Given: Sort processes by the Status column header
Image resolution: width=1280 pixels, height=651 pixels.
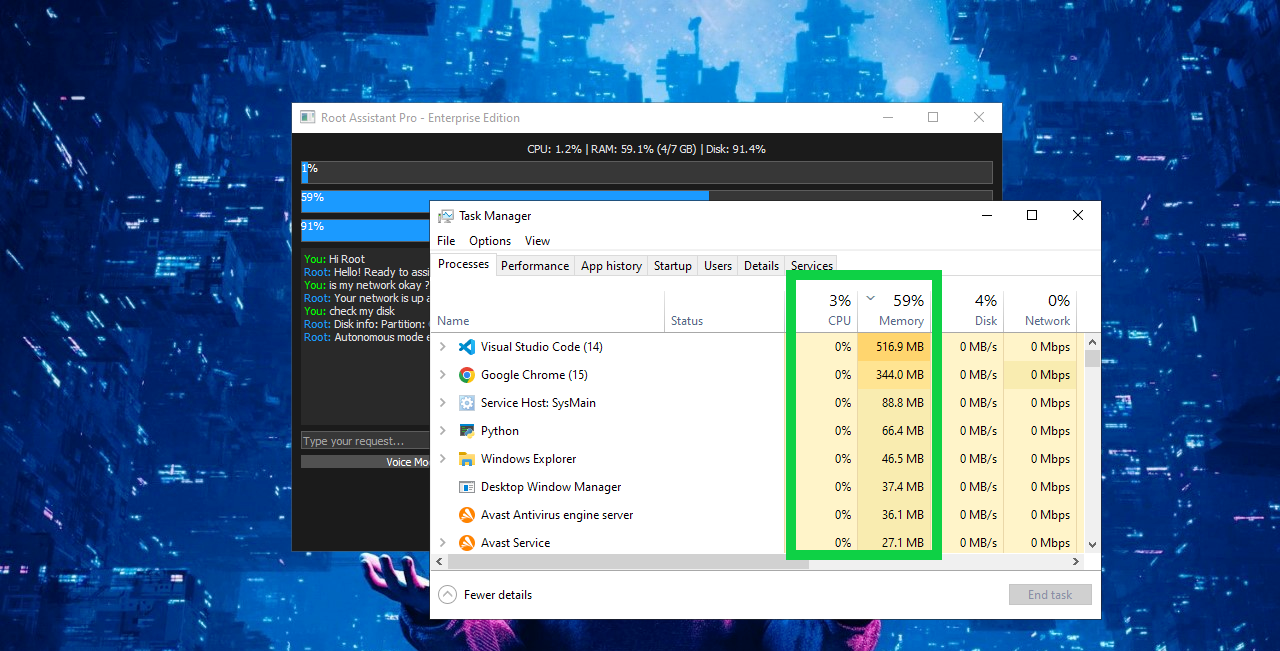Looking at the screenshot, I should click(725, 311).
